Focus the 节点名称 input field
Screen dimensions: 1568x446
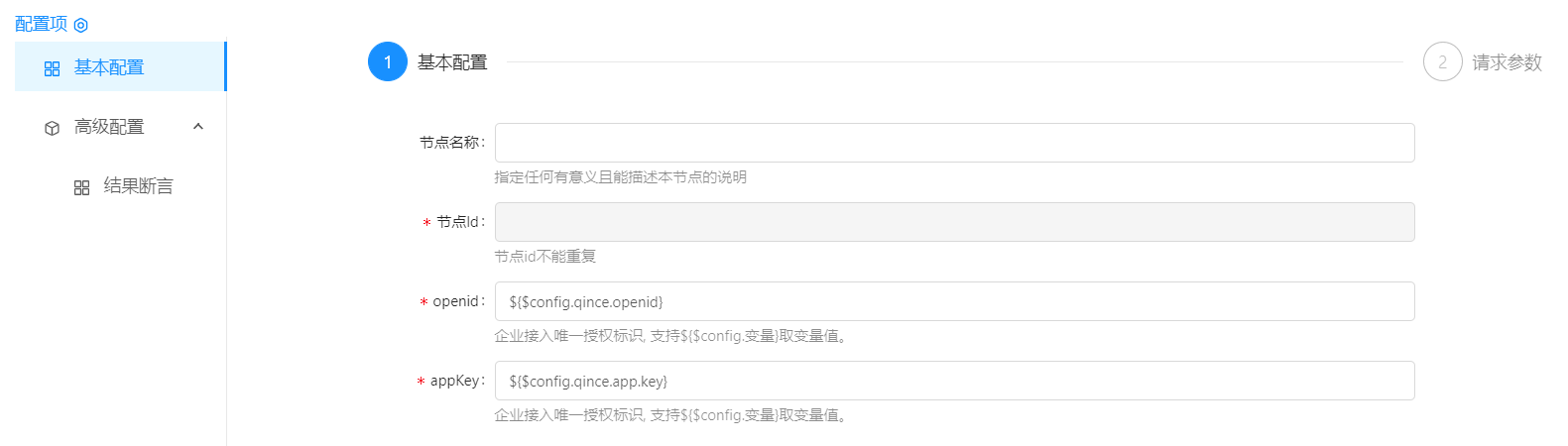[x=954, y=143]
